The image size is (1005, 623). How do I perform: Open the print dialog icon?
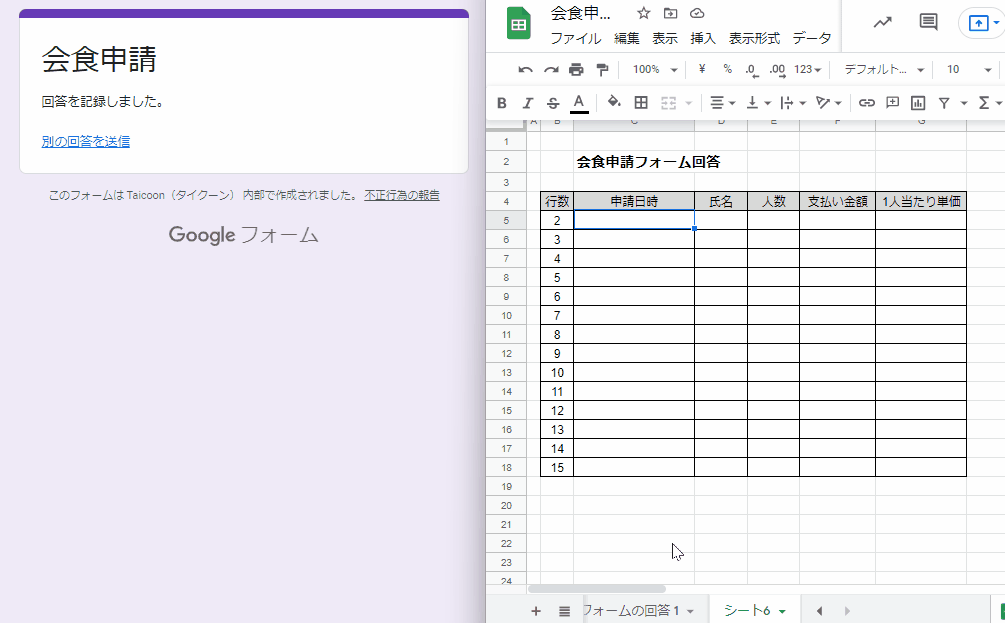575,70
